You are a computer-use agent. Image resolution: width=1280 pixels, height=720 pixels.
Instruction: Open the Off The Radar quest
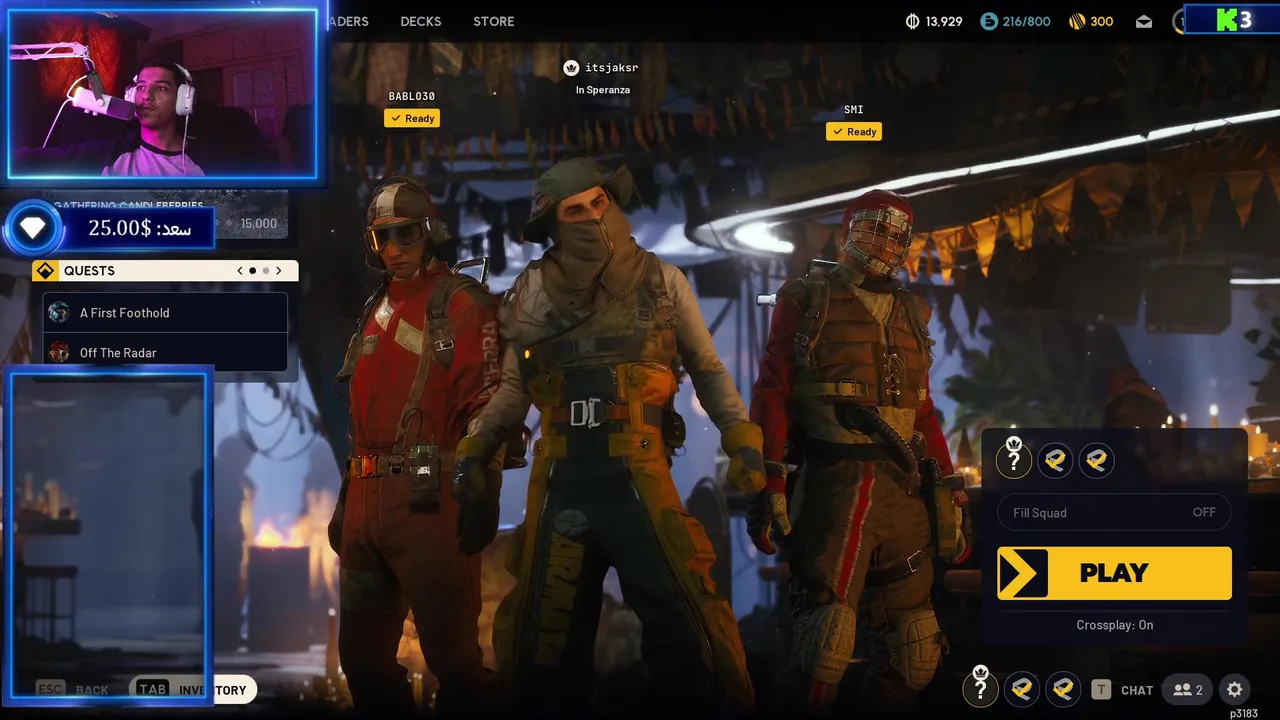[x=165, y=352]
